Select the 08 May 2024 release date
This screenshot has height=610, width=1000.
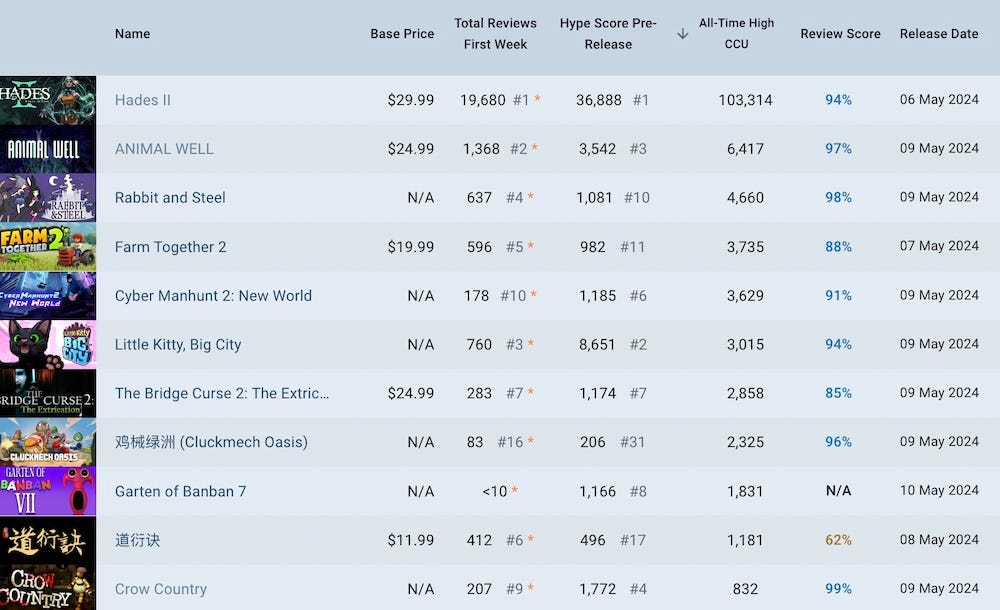pos(939,540)
